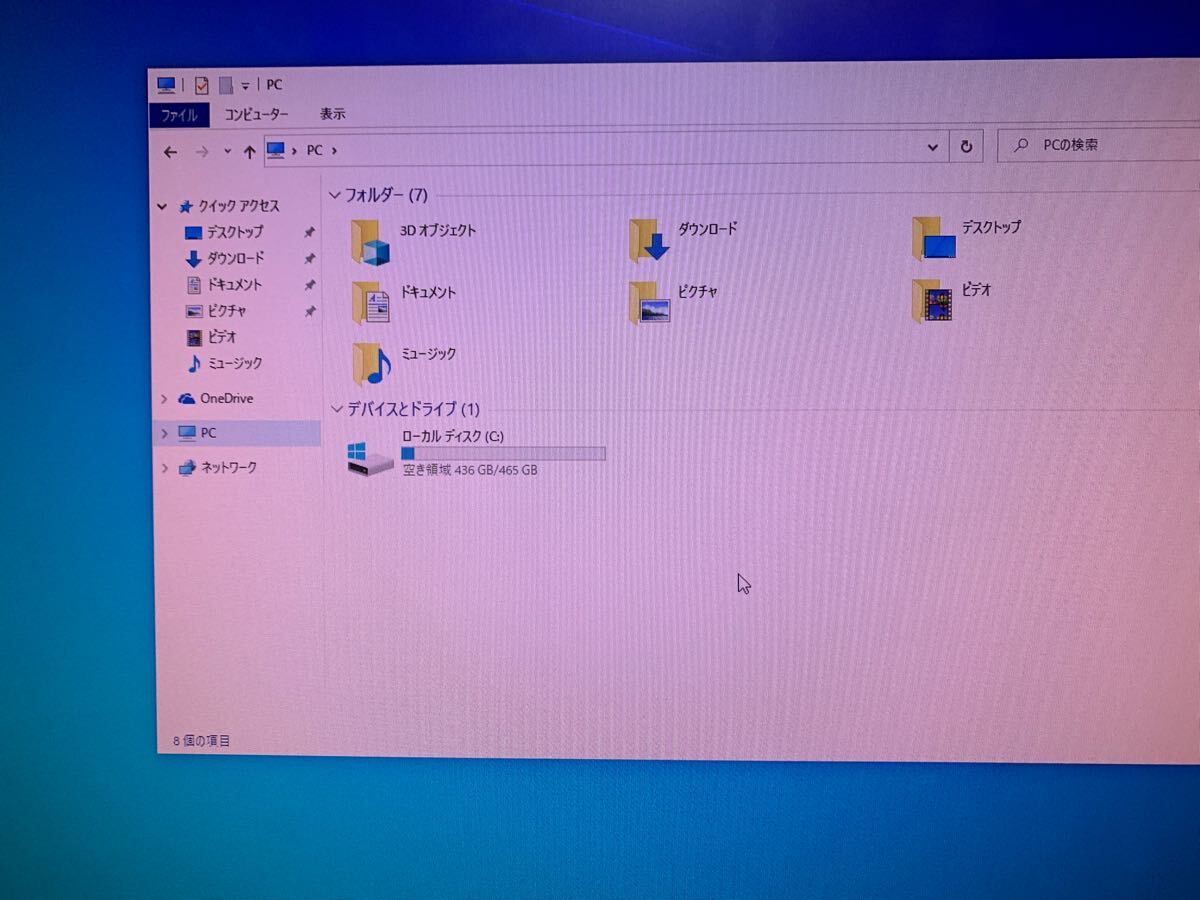
Task: Expand the OneDrive tree node
Action: 164,399
